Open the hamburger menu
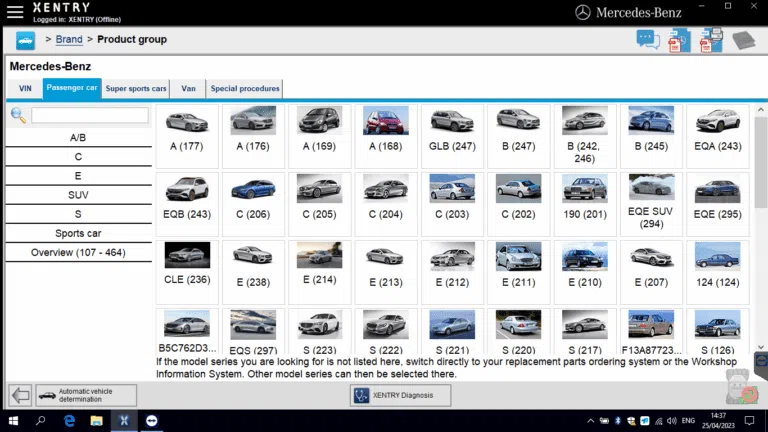The width and height of the screenshot is (768, 432). pos(15,12)
